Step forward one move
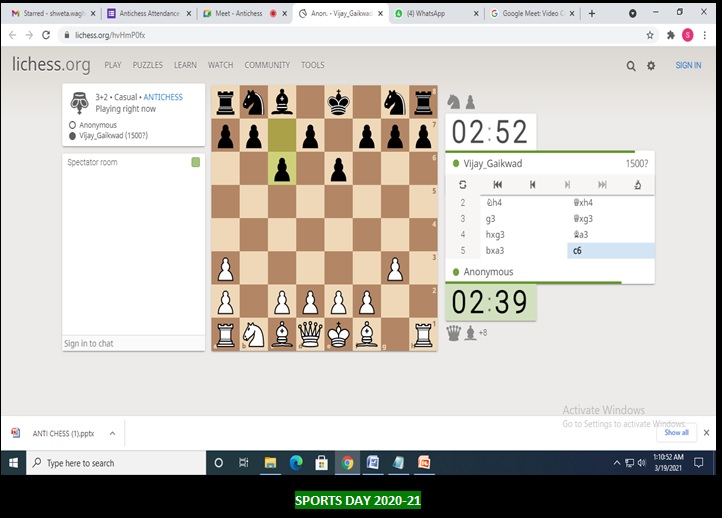 (567, 185)
